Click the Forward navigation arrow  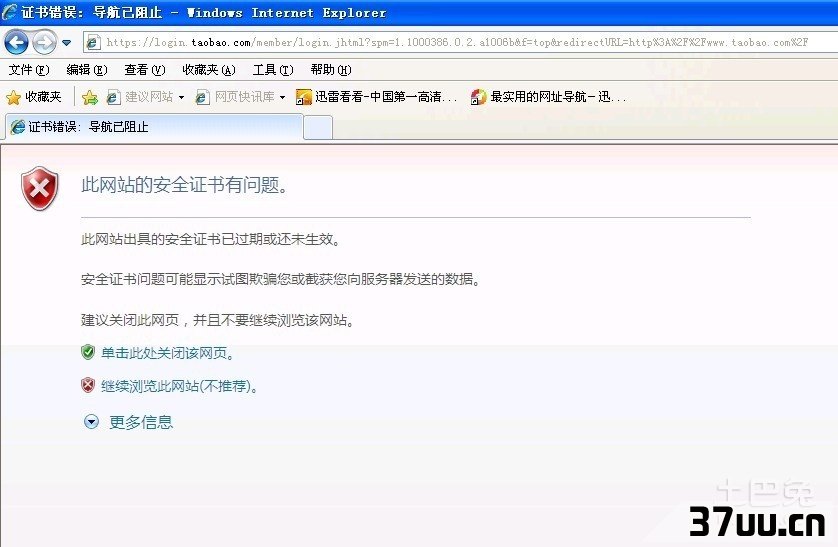click(44, 42)
